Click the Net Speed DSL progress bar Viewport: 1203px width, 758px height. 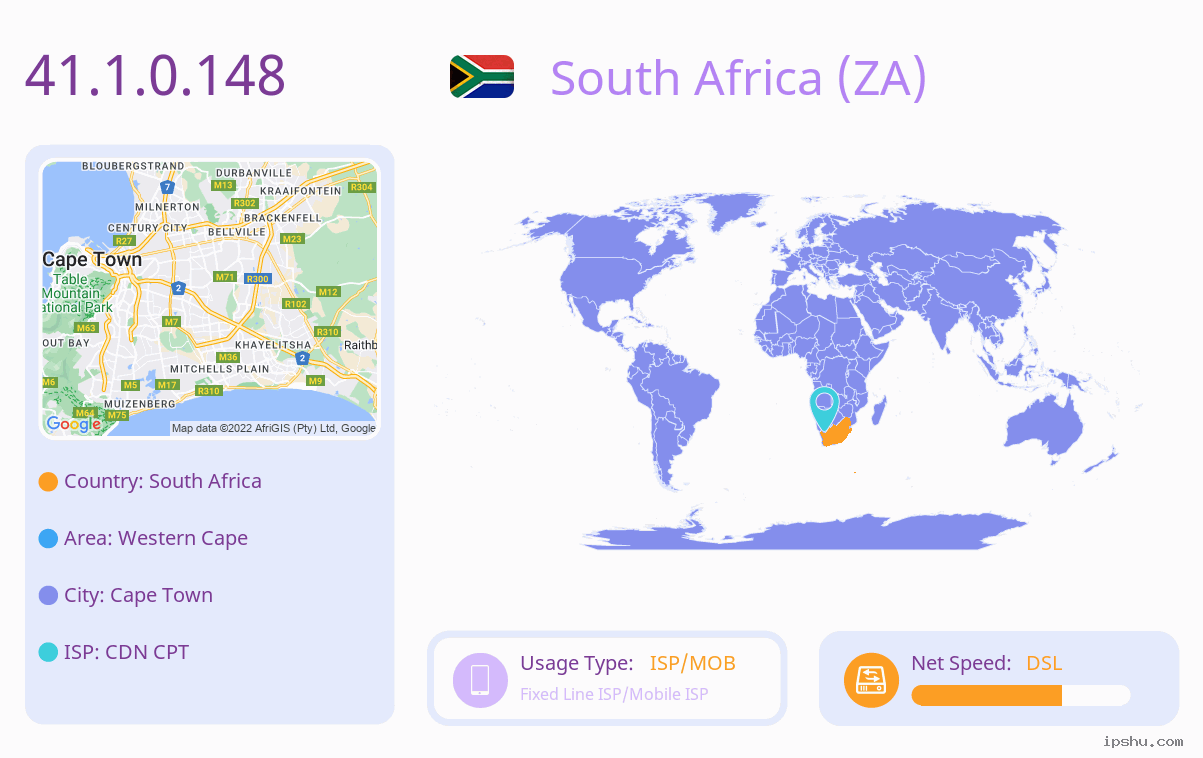pyautogui.click(x=1021, y=696)
